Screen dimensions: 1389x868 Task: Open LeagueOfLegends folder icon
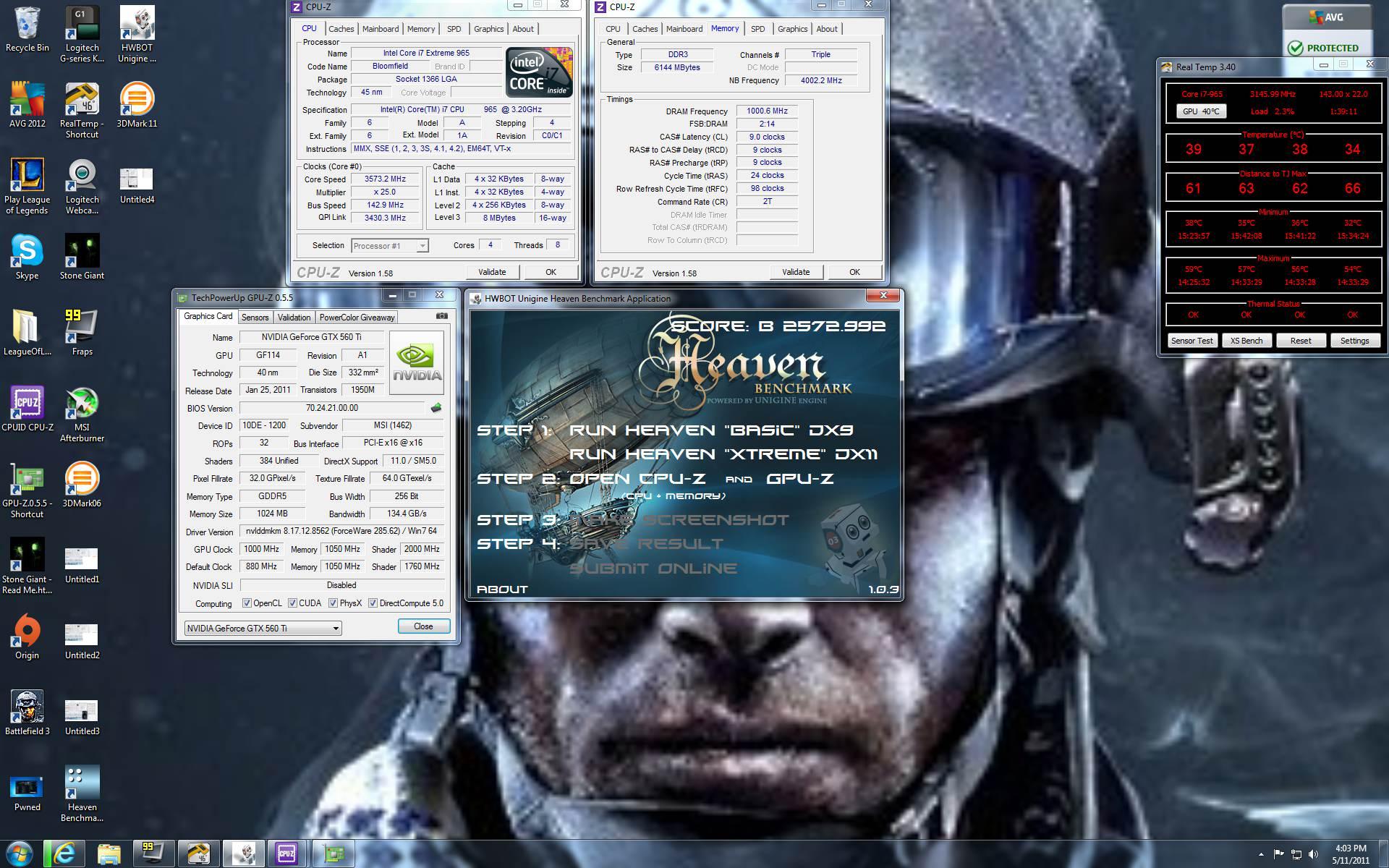point(27,333)
